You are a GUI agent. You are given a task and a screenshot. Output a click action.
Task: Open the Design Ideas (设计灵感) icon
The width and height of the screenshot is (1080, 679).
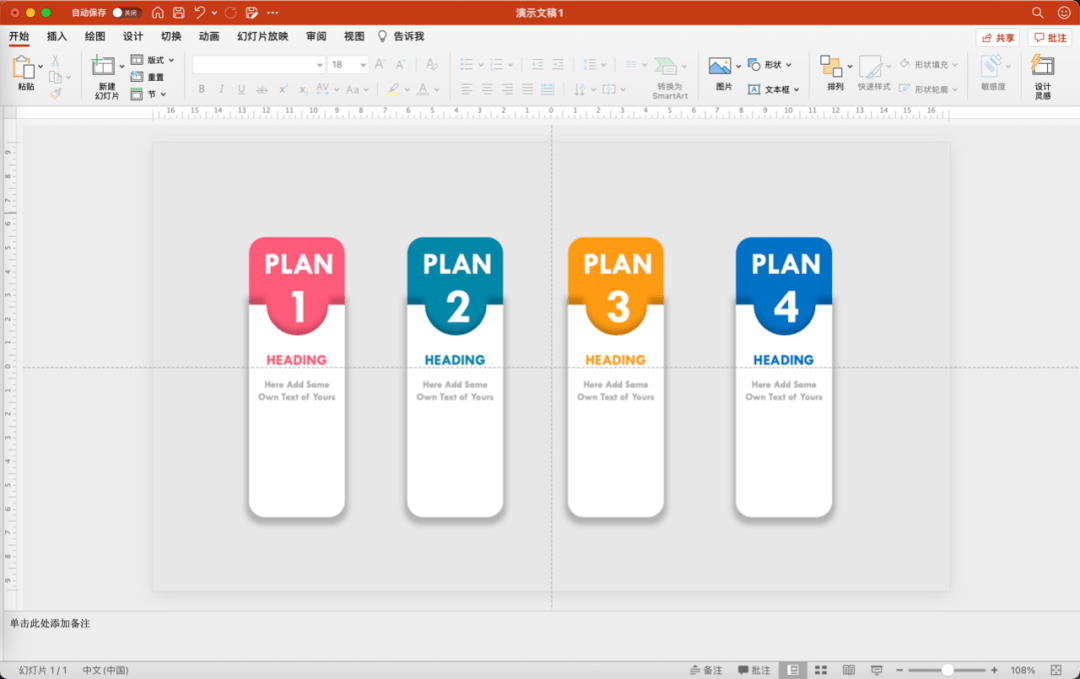1043,66
